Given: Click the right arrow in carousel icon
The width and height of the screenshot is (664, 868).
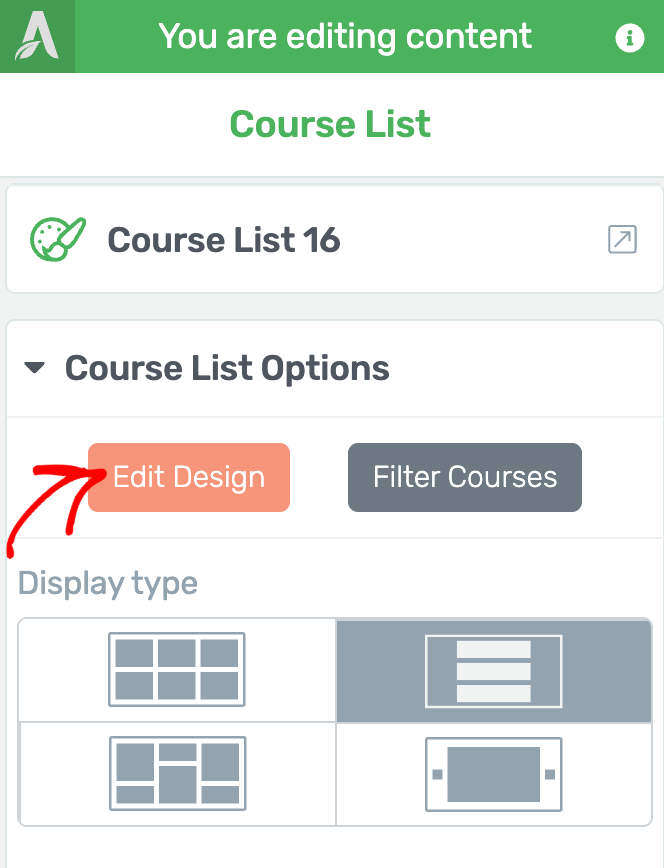Looking at the screenshot, I should pyautogui.click(x=550, y=774).
